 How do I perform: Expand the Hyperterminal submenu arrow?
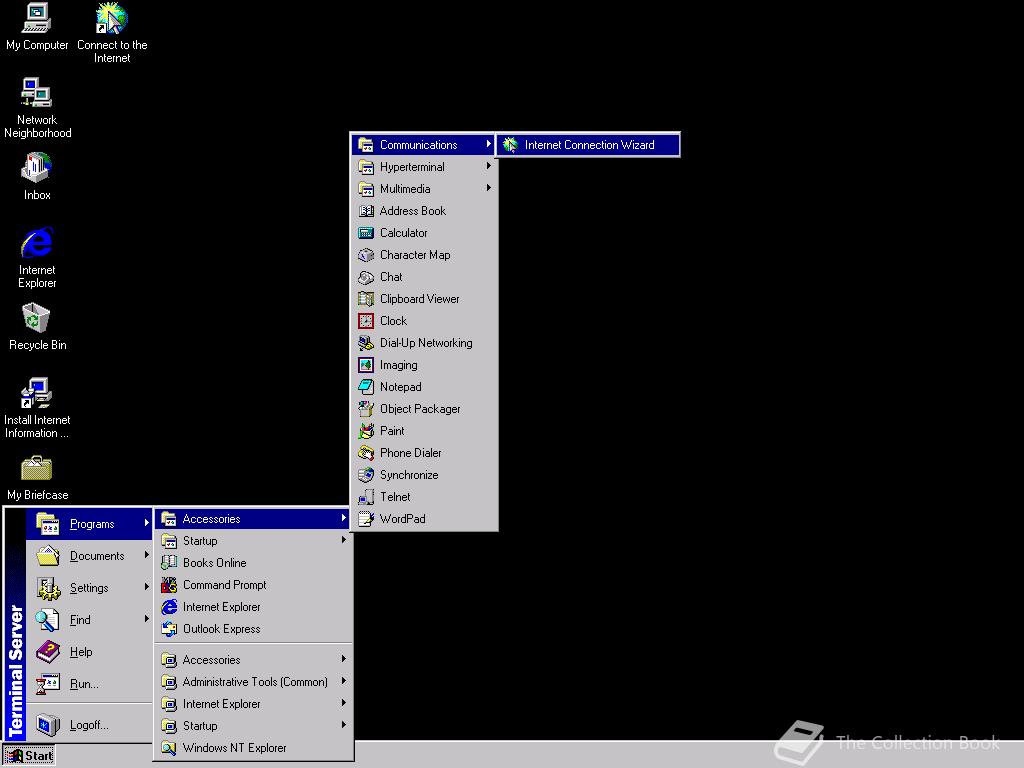click(x=488, y=167)
